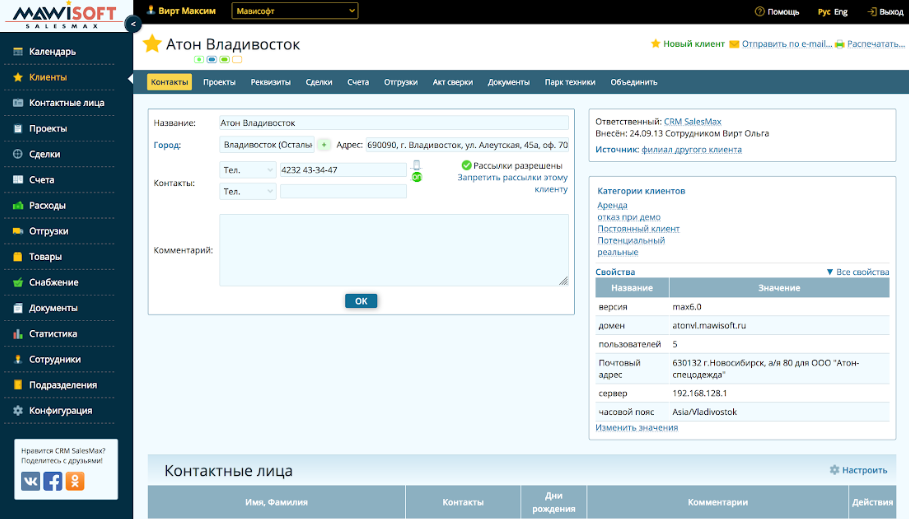Click the Сотрудники person icon

(x=18, y=360)
